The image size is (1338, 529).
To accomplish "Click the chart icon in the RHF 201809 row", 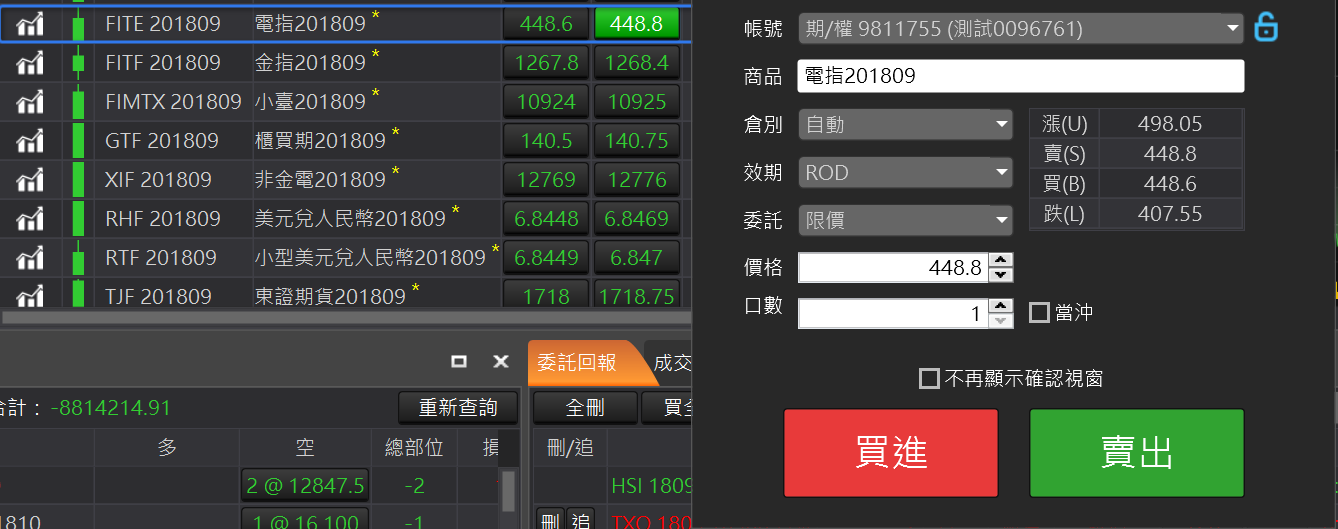I will [31, 219].
